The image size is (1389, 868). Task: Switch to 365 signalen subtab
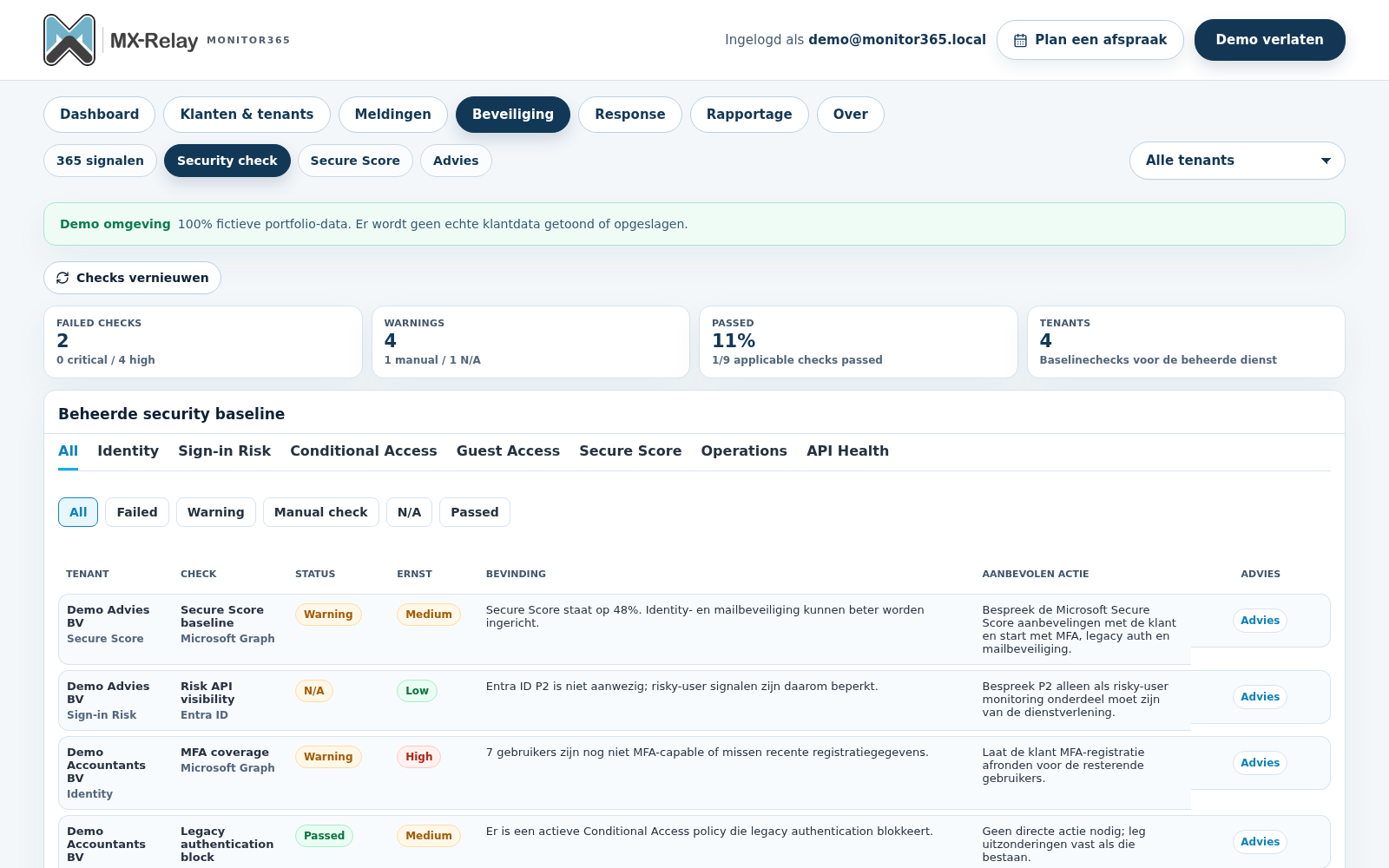pos(100,161)
